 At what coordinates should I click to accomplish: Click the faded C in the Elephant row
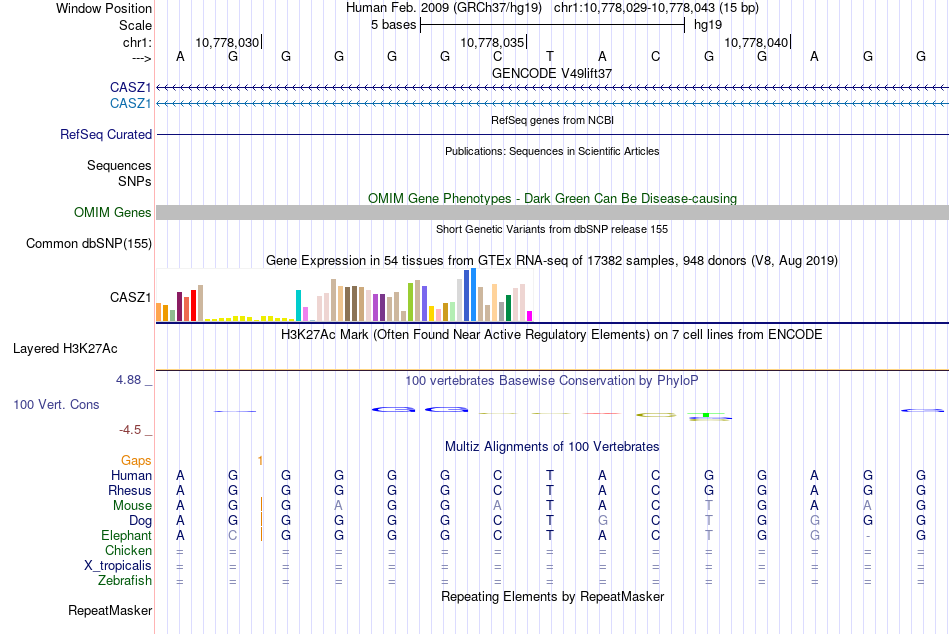click(233, 535)
